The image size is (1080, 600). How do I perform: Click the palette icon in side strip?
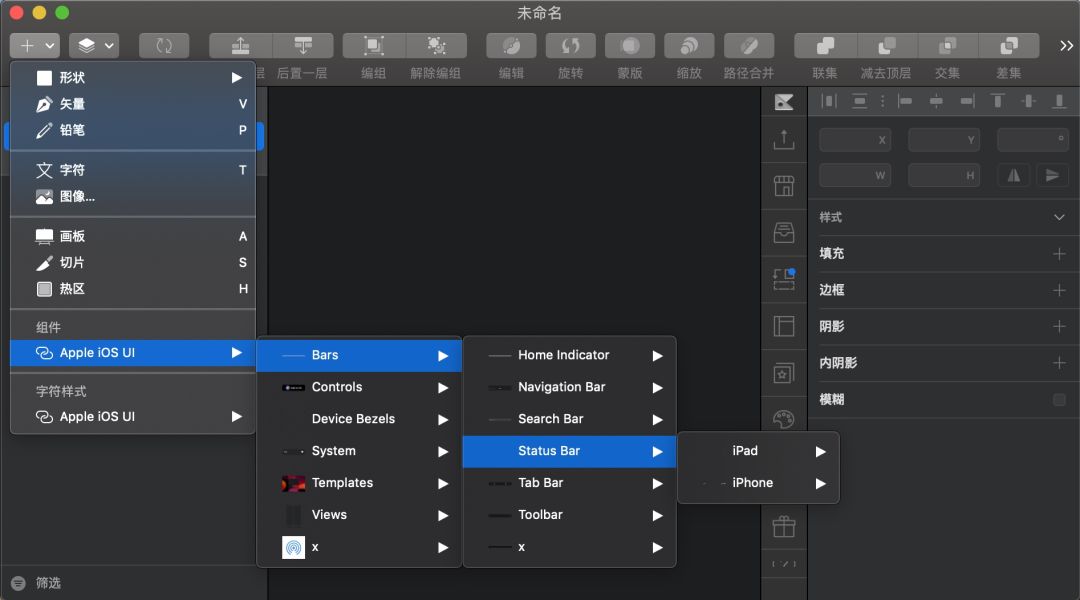pos(784,419)
